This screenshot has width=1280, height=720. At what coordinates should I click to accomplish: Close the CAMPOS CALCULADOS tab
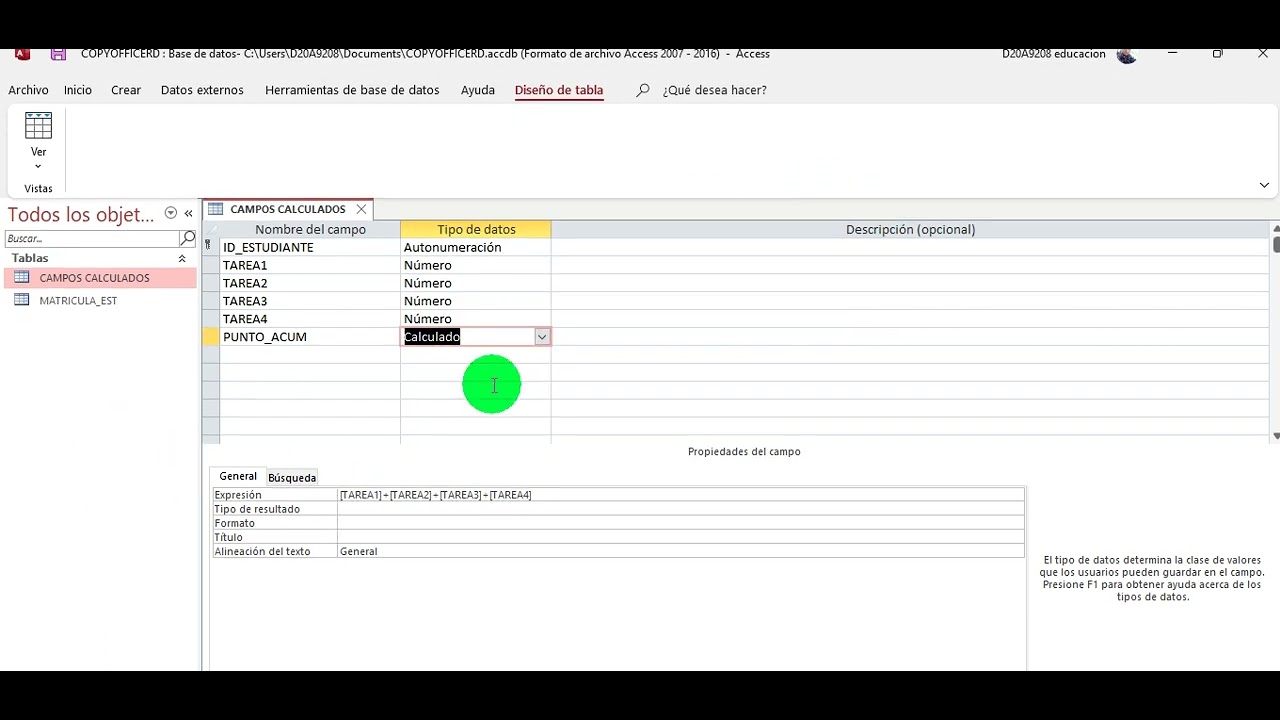(x=361, y=209)
